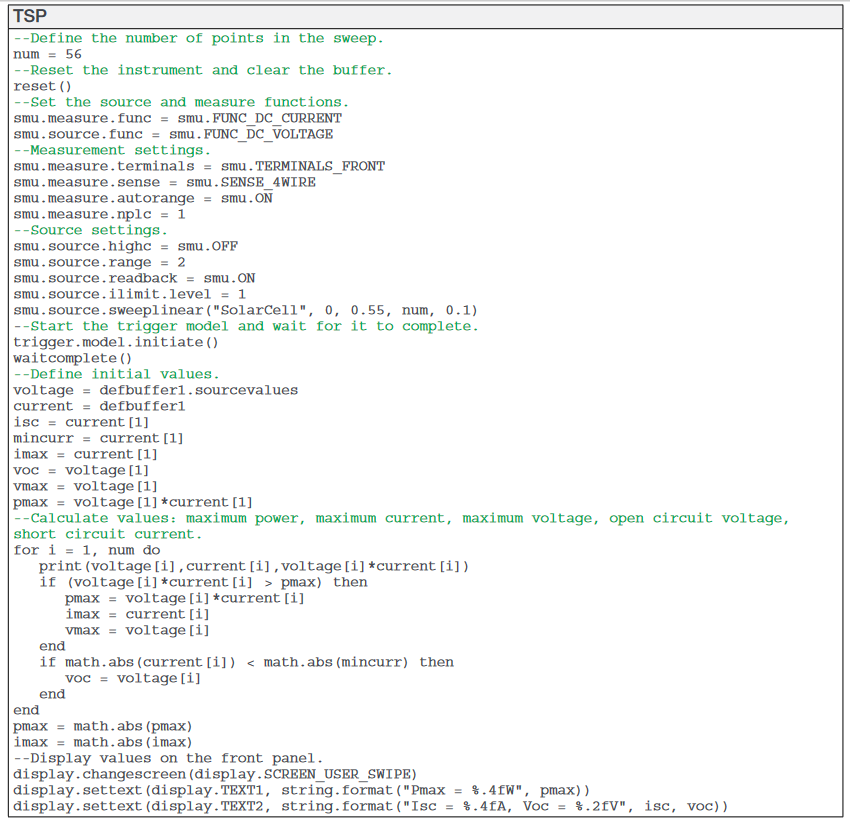This screenshot has width=850, height=823.
Task: Click the comment 'Display values on the front panel.'
Action: pos(168,758)
